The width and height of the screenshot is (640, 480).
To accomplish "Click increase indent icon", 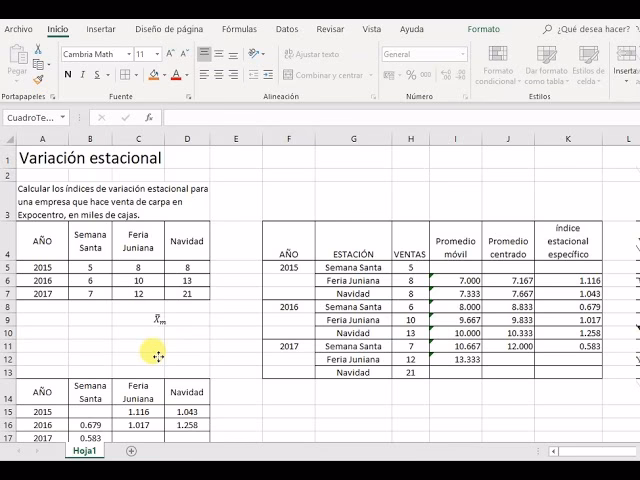I will pos(268,75).
